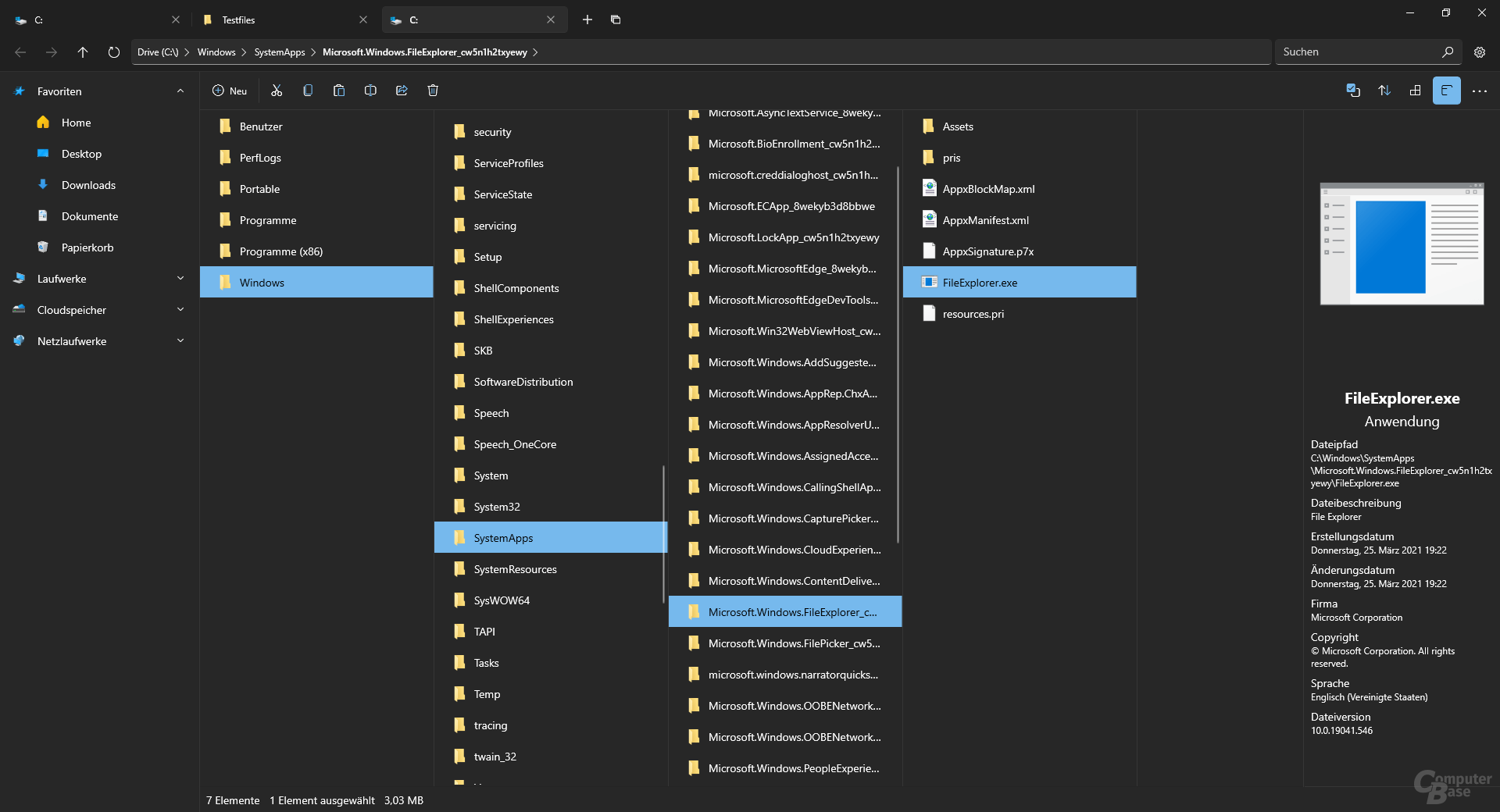Toggle the preview pane button
The width and height of the screenshot is (1500, 812).
[x=1447, y=91]
